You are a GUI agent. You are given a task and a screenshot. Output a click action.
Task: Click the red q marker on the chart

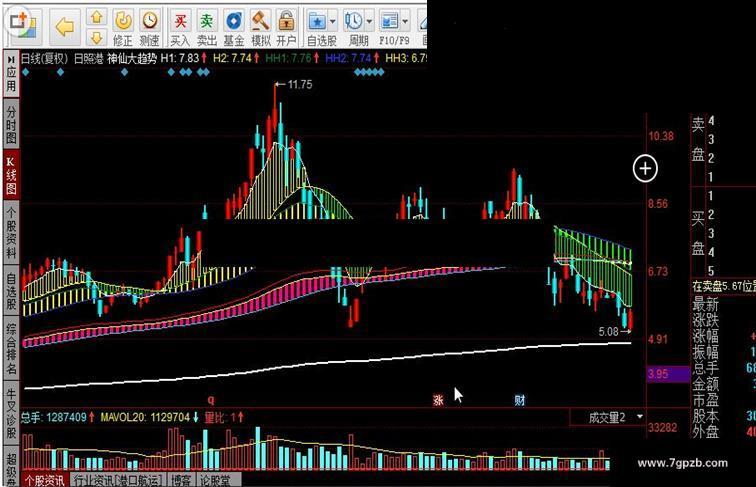point(211,400)
